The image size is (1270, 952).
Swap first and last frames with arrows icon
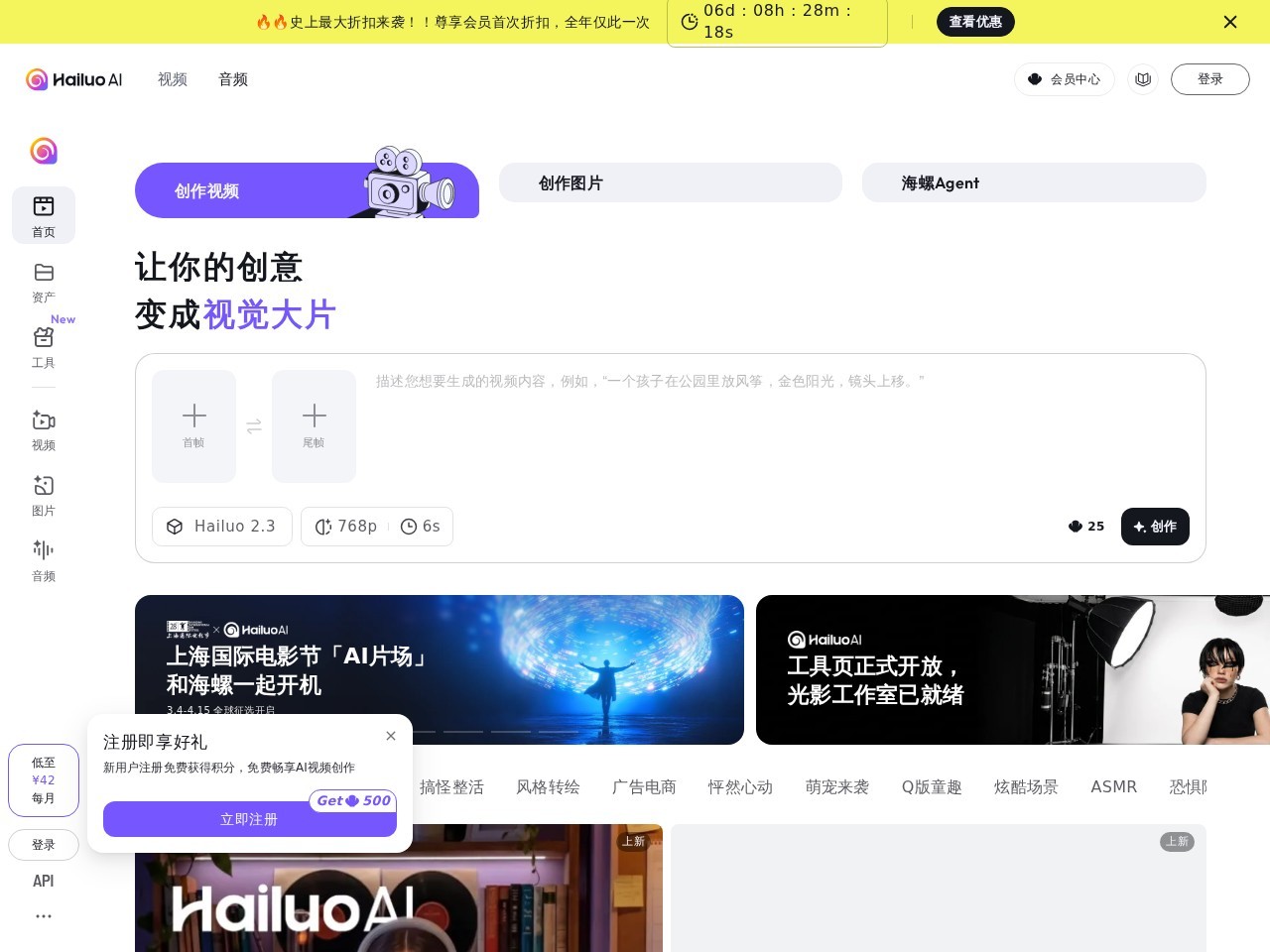point(254,425)
